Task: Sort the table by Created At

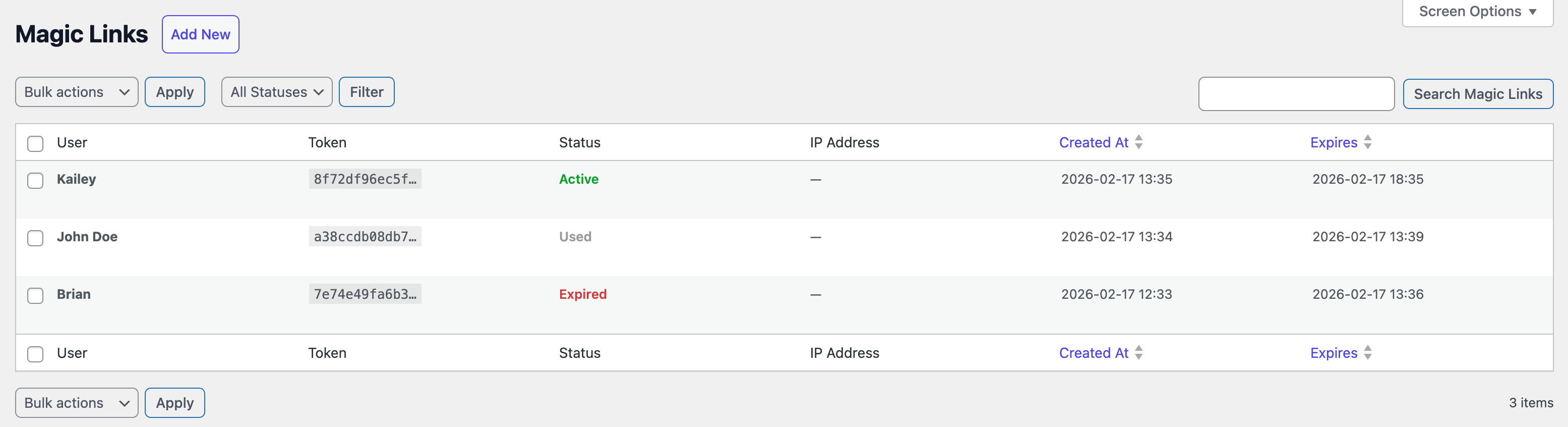Action: 1094,142
